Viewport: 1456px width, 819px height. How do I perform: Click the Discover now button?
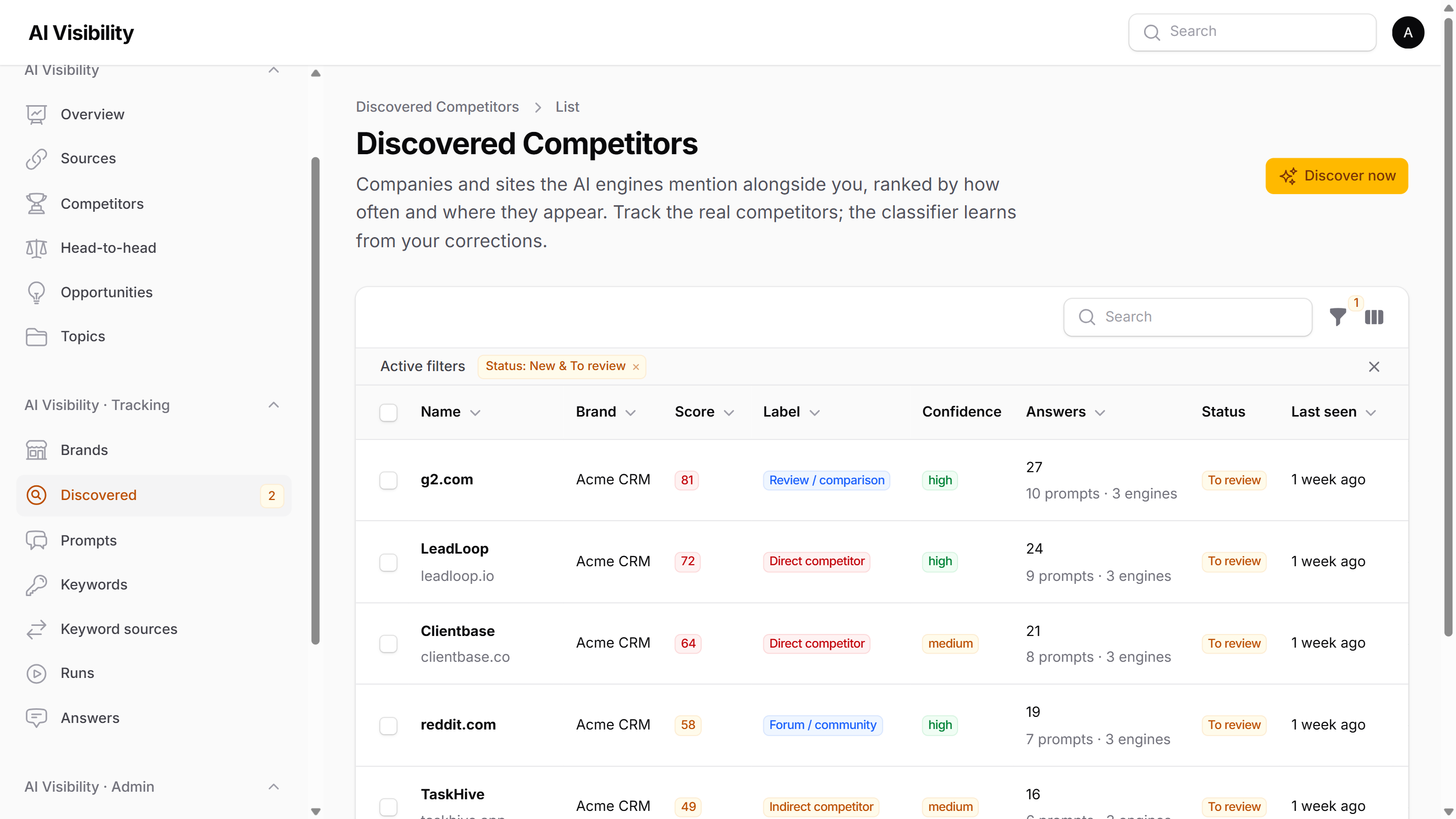click(1337, 176)
